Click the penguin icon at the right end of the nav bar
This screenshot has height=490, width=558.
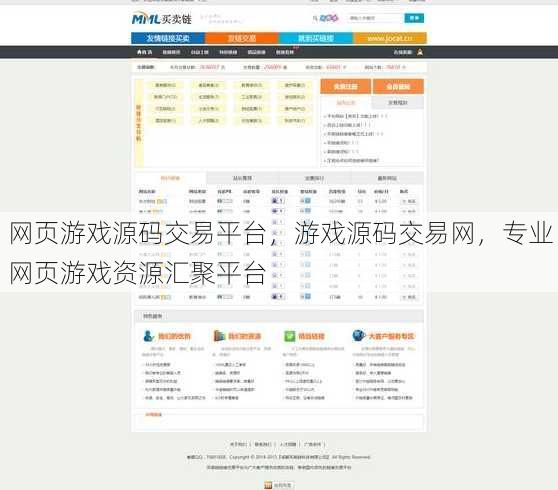(x=420, y=52)
